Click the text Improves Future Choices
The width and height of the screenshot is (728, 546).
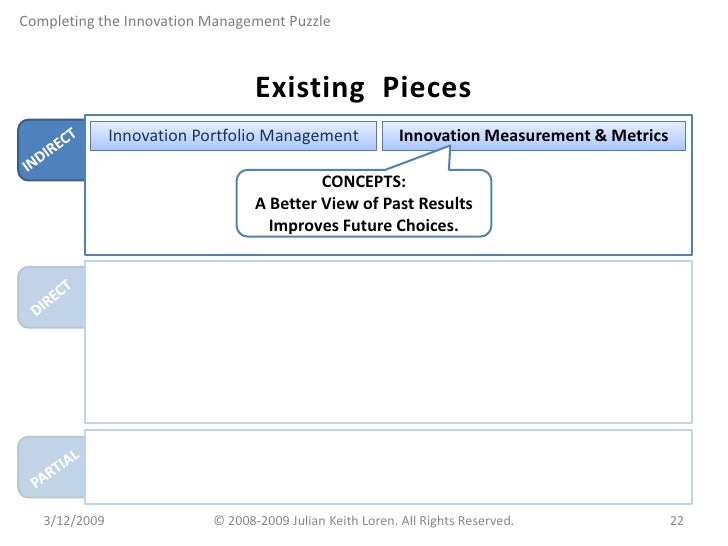(x=364, y=226)
